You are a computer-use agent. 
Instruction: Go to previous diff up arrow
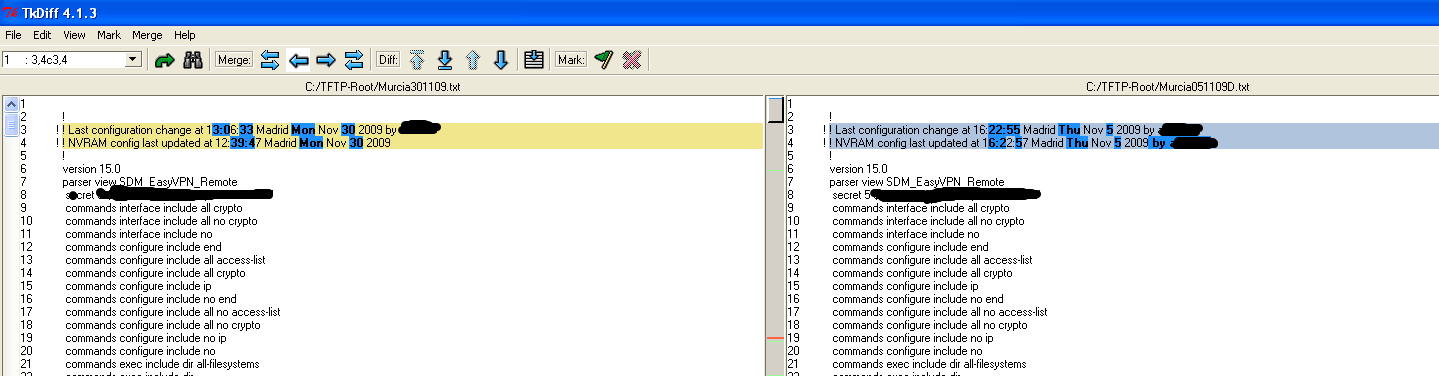[473, 60]
